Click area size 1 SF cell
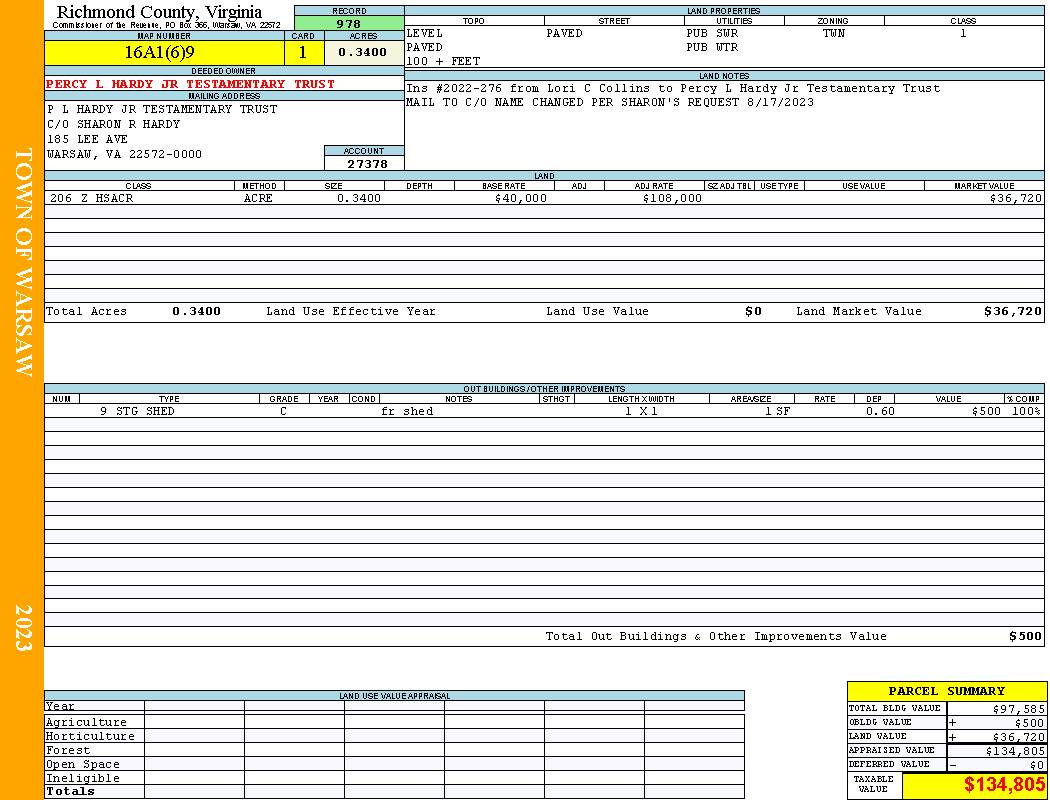Image resolution: width=1050 pixels, height=800 pixels. tap(777, 411)
